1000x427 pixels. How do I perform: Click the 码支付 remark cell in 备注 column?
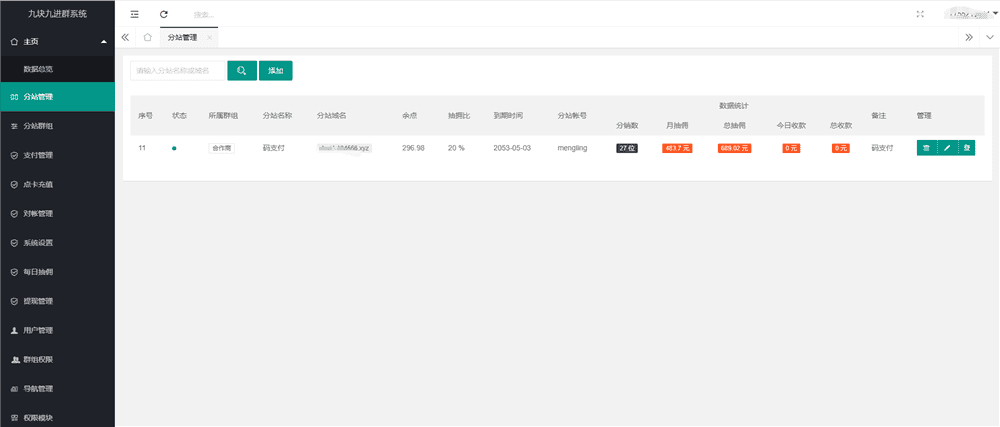[x=882, y=148]
